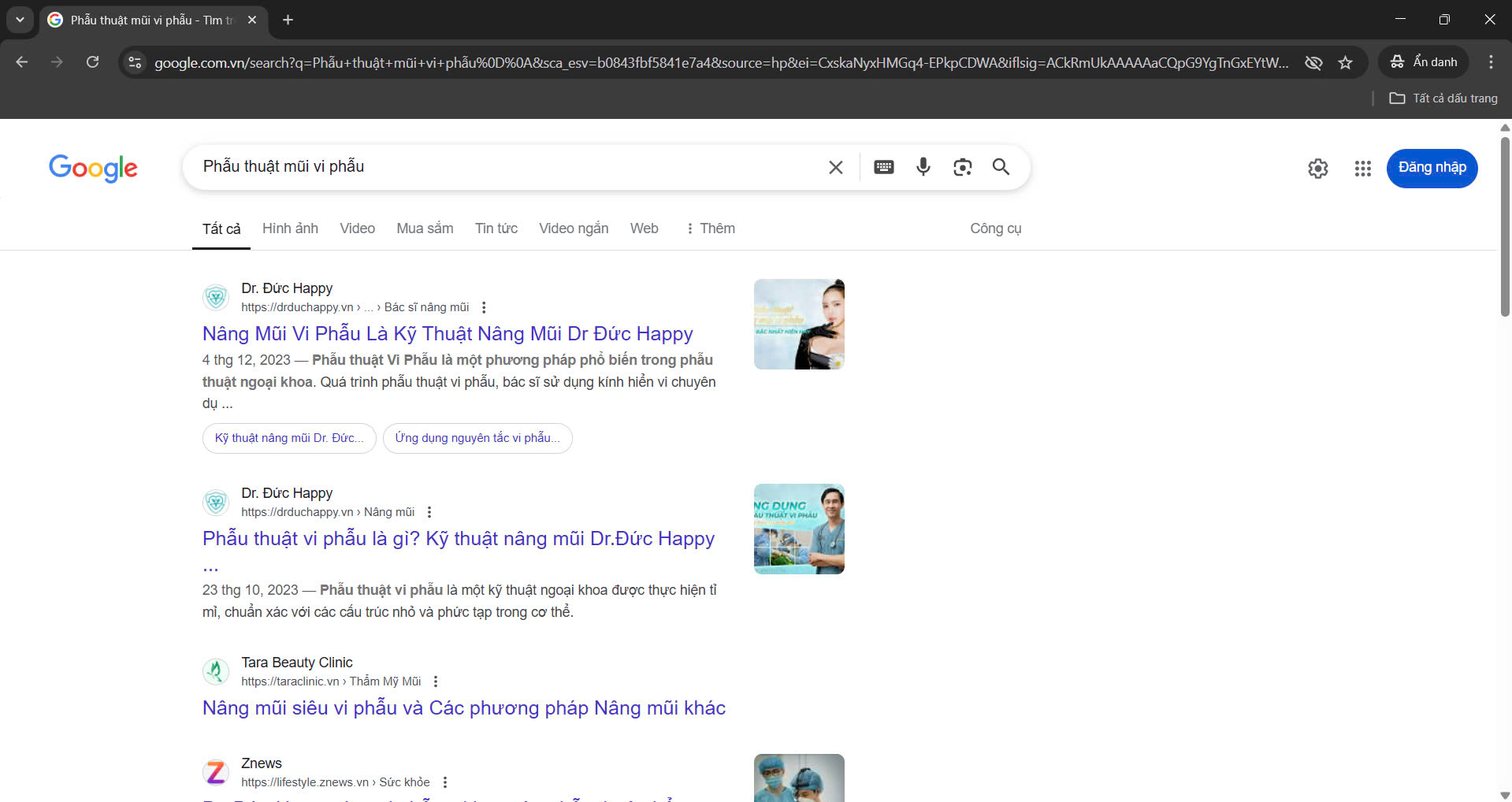Open more options for Bác sĩ nâng mũi result

click(484, 307)
